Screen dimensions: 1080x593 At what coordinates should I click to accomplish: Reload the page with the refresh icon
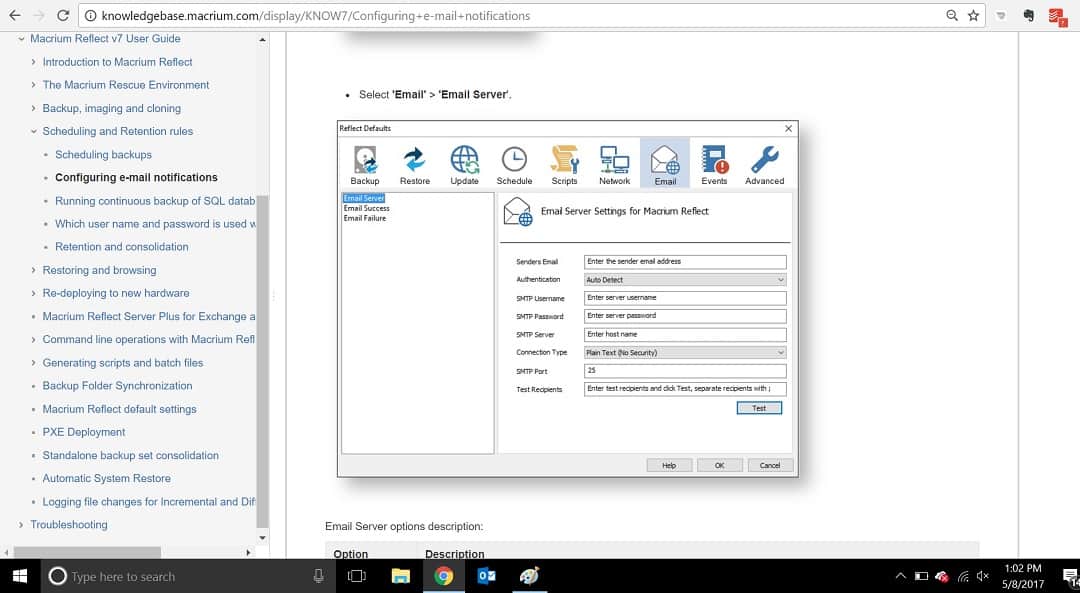pos(63,15)
